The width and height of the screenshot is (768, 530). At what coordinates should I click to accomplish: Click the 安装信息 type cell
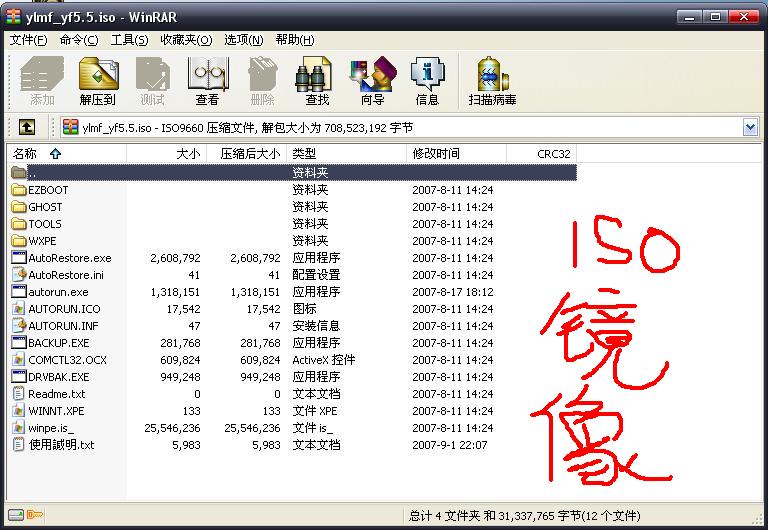pyautogui.click(x=316, y=326)
